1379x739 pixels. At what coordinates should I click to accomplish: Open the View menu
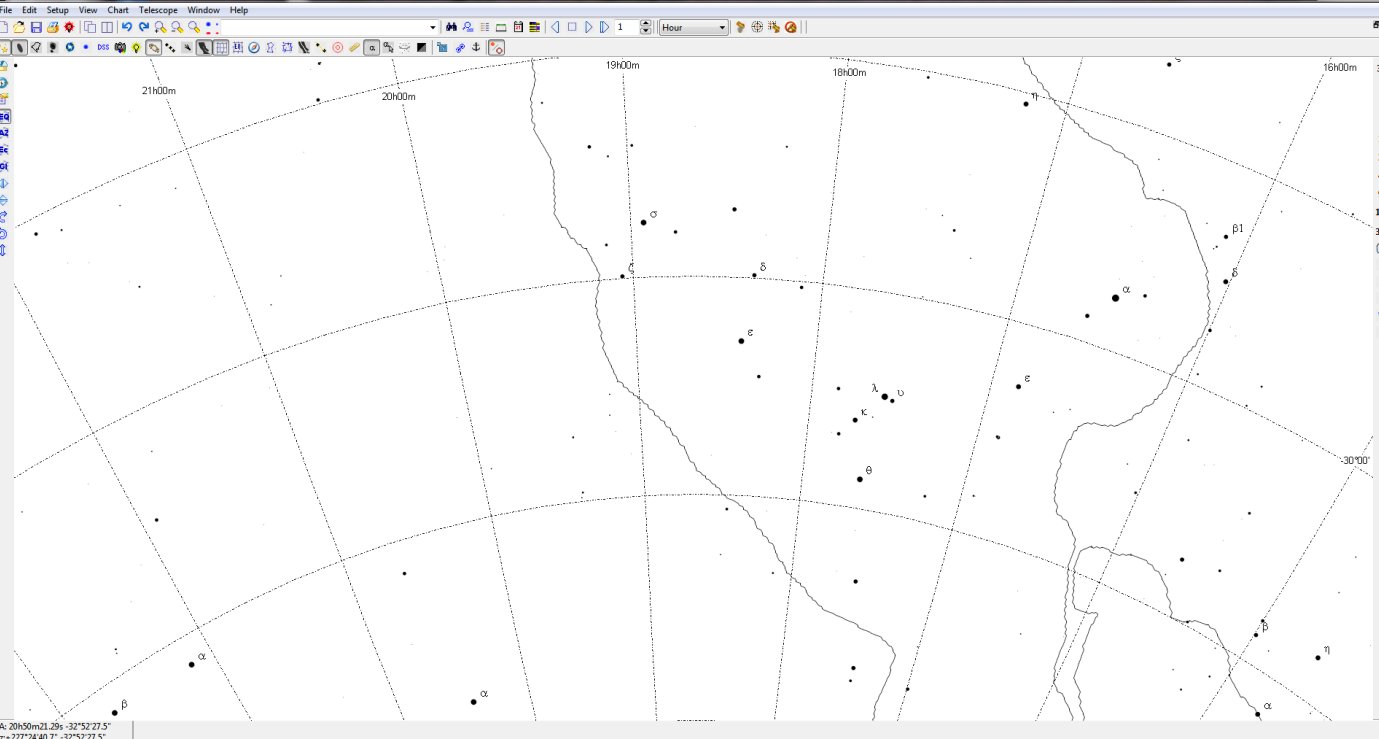coord(88,10)
